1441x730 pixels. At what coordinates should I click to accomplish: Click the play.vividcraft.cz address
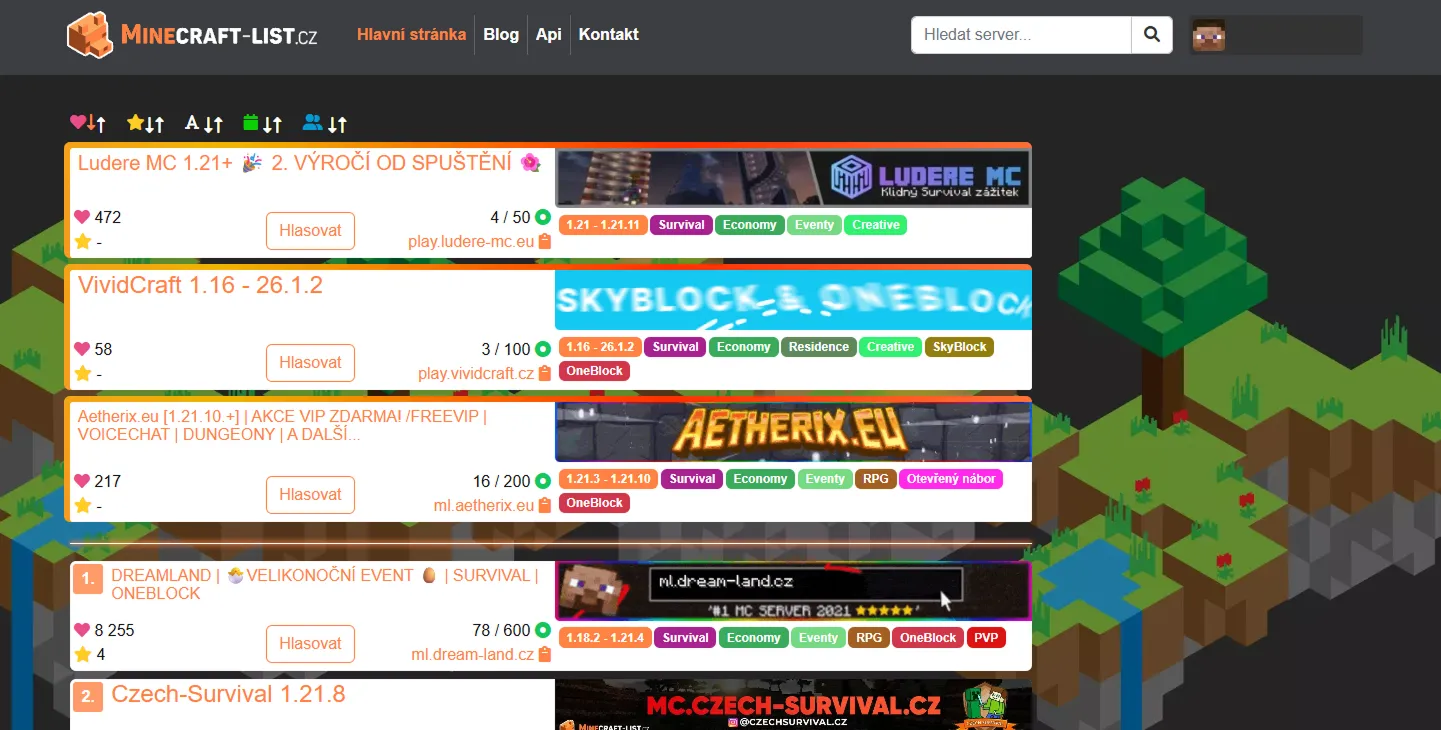click(x=476, y=373)
